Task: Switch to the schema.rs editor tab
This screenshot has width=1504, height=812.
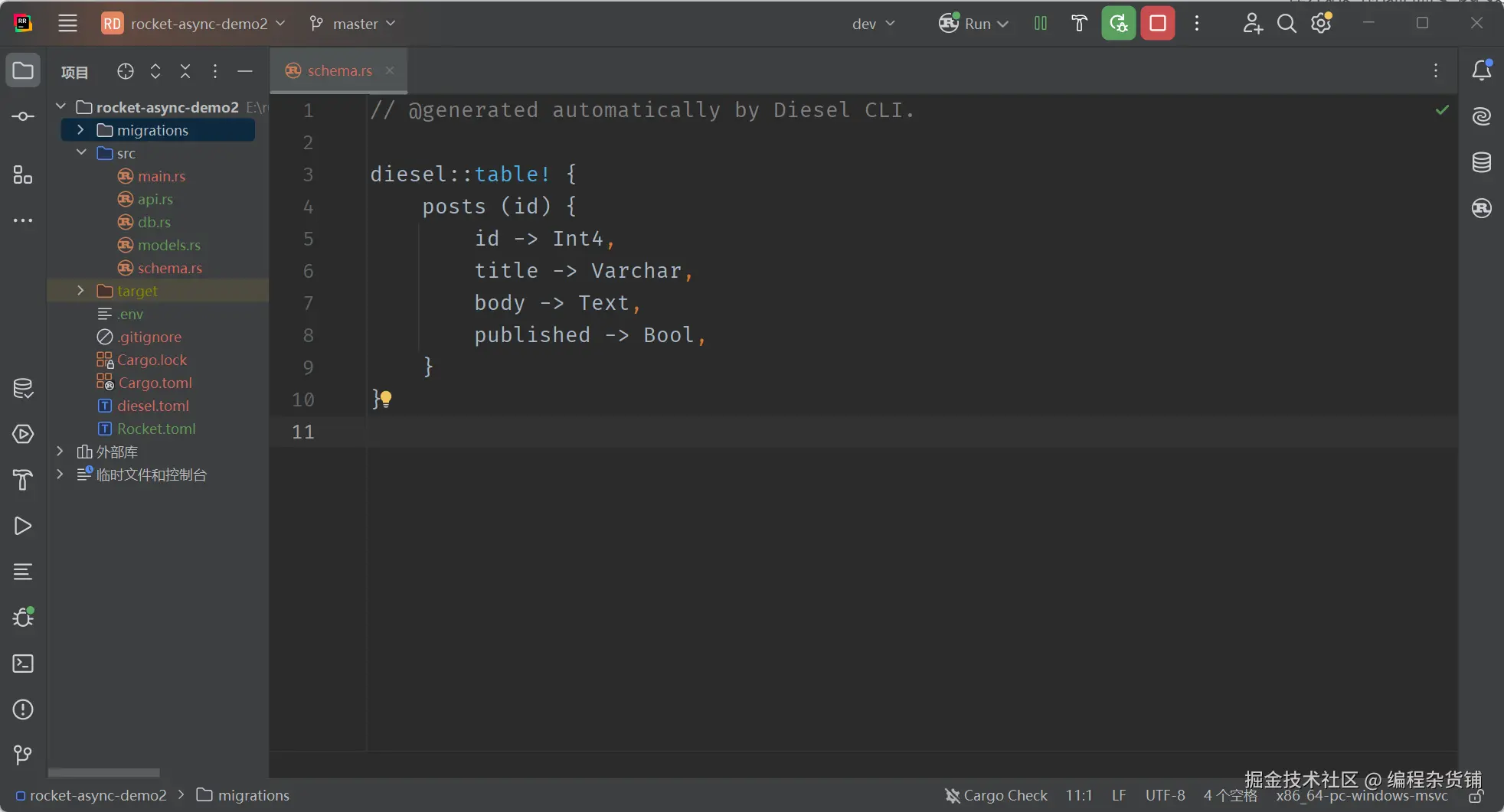Action: (339, 70)
